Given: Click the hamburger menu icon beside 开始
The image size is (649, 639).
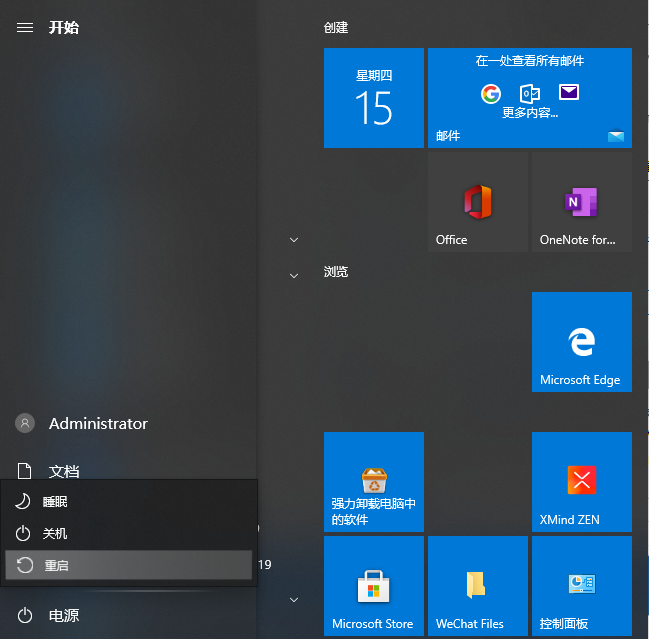Looking at the screenshot, I should pos(25,27).
